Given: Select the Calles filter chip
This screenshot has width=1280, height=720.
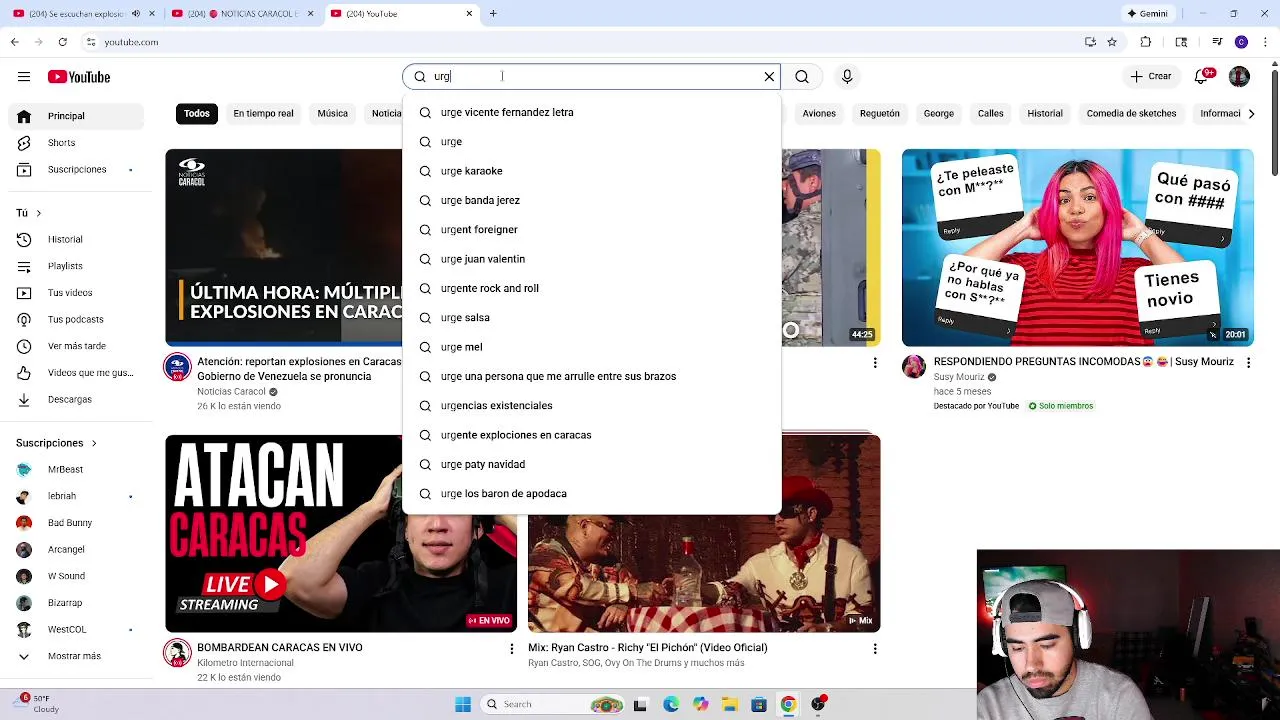Looking at the screenshot, I should point(990,113).
